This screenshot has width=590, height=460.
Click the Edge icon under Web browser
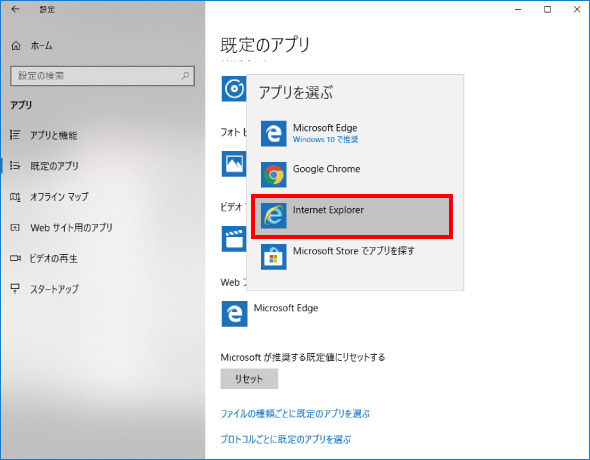click(x=234, y=314)
